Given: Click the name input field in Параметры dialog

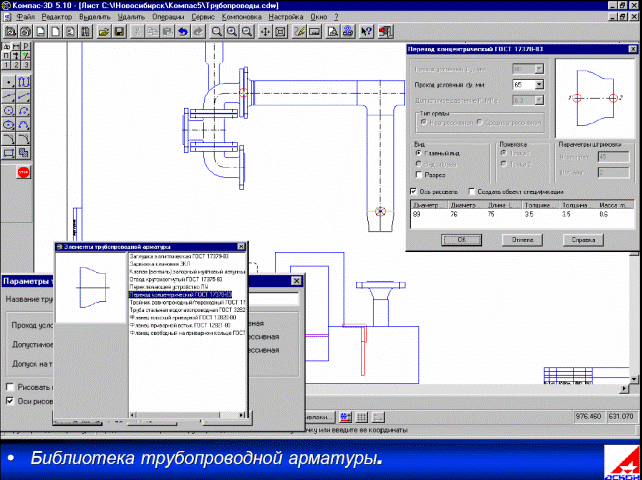Looking at the screenshot, I should [x=275, y=299].
